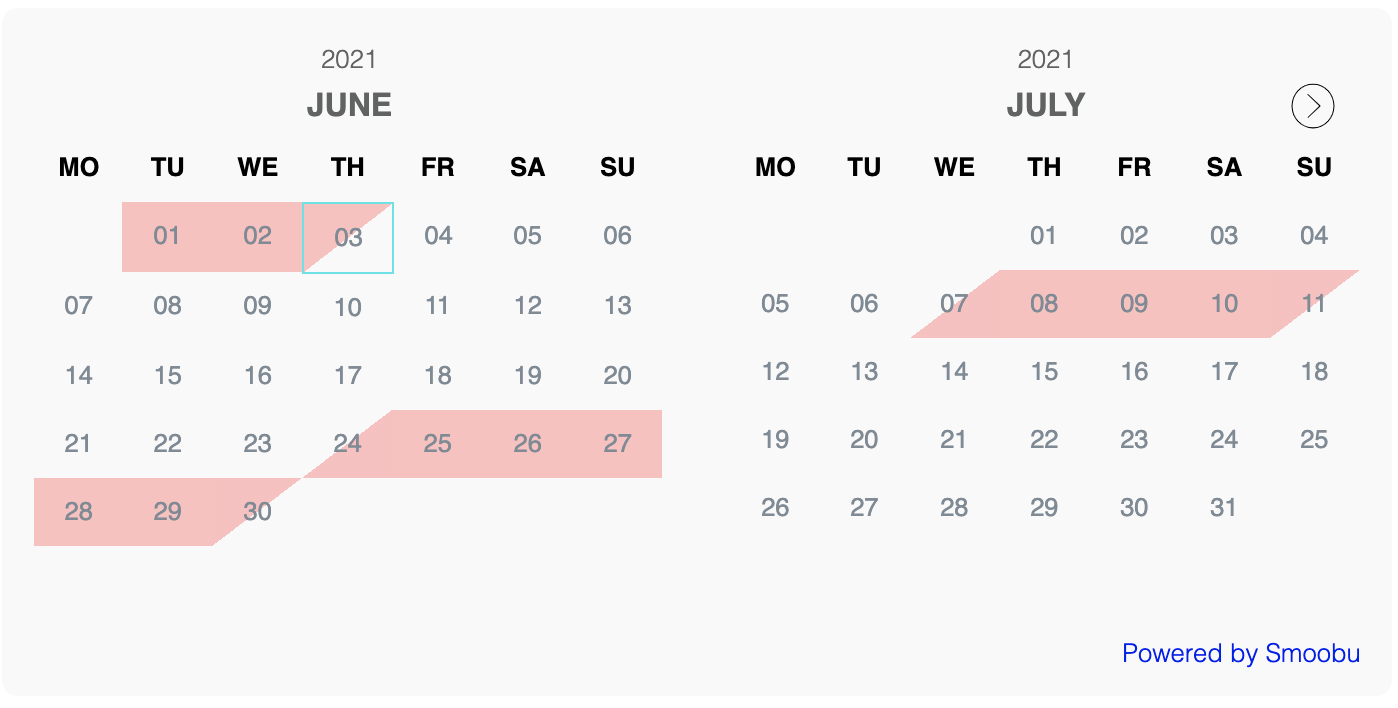Pick July 11 checkout day
1398x708 pixels.
point(1314,303)
